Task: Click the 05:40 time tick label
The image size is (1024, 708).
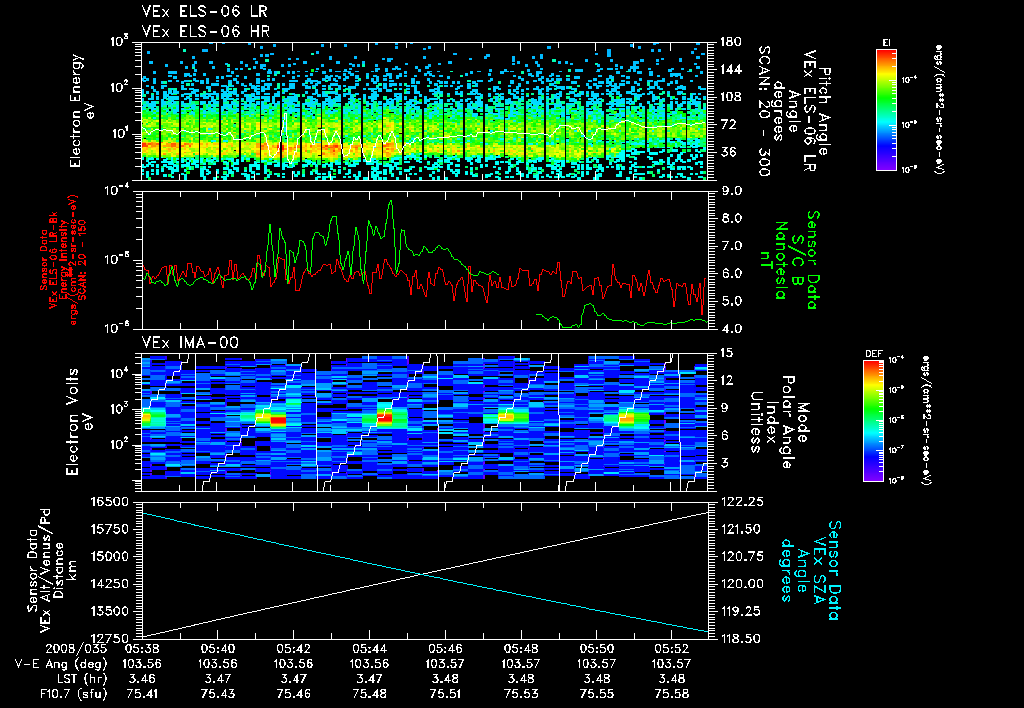Action: [217, 649]
